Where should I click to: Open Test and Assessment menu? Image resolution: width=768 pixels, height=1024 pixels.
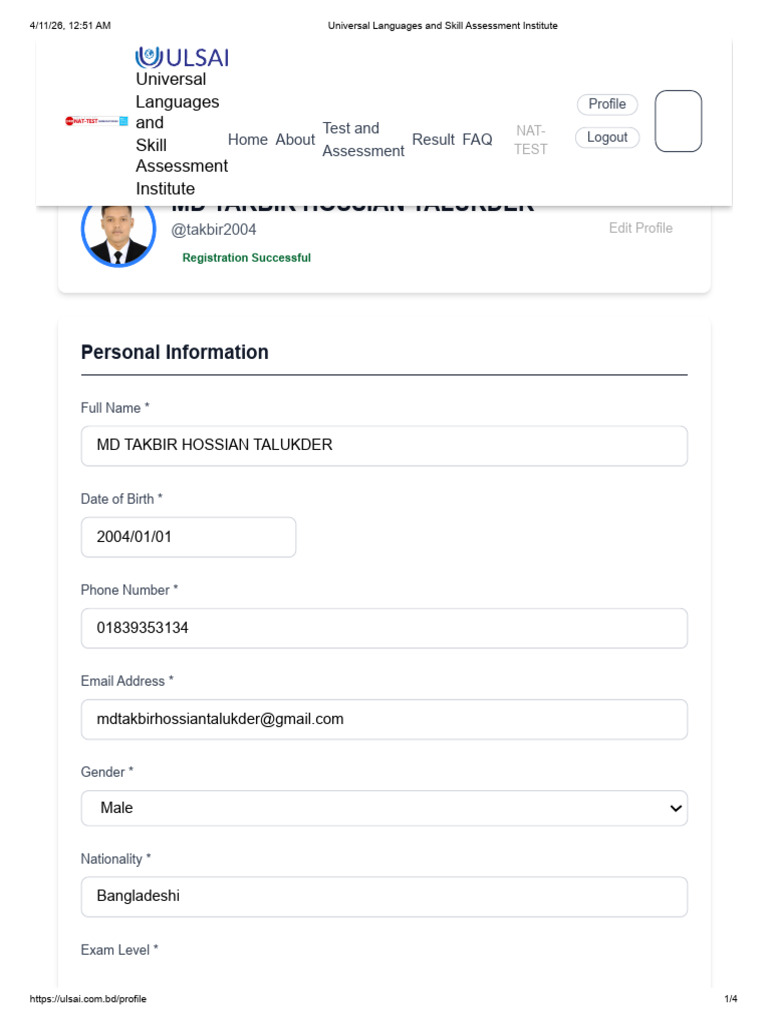[x=363, y=140]
